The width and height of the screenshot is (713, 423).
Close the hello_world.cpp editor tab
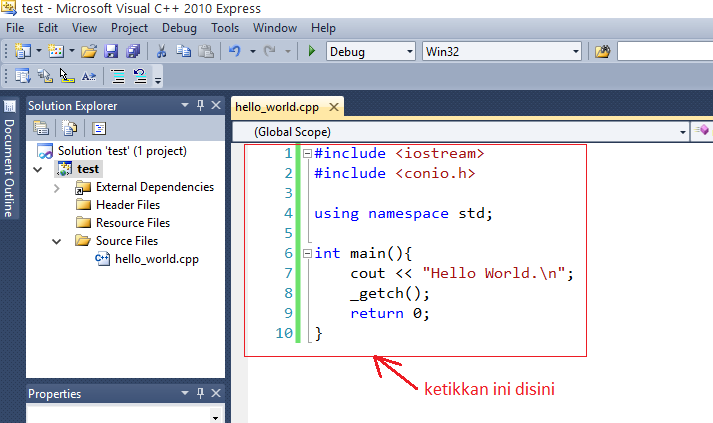[x=334, y=107]
